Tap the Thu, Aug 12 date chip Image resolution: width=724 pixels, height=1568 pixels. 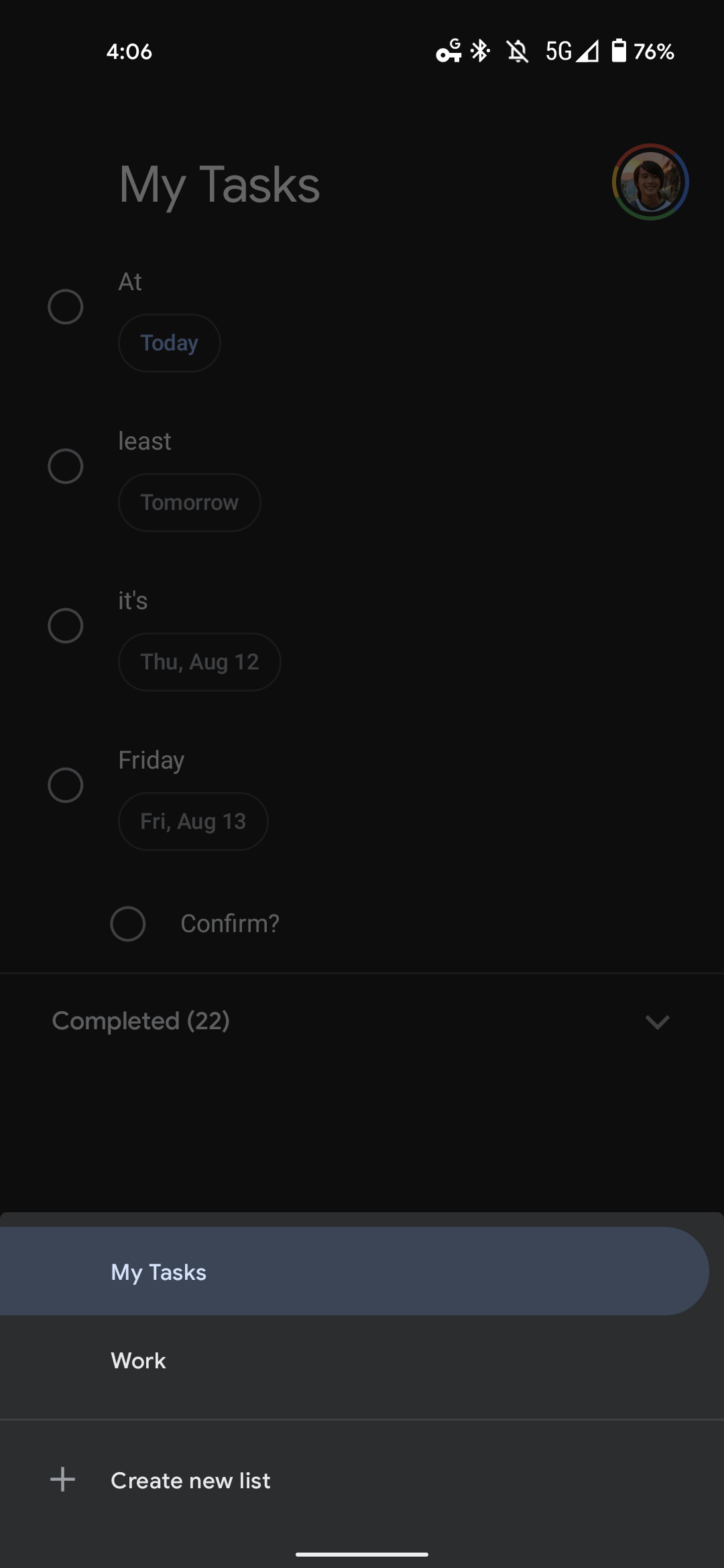click(x=199, y=662)
